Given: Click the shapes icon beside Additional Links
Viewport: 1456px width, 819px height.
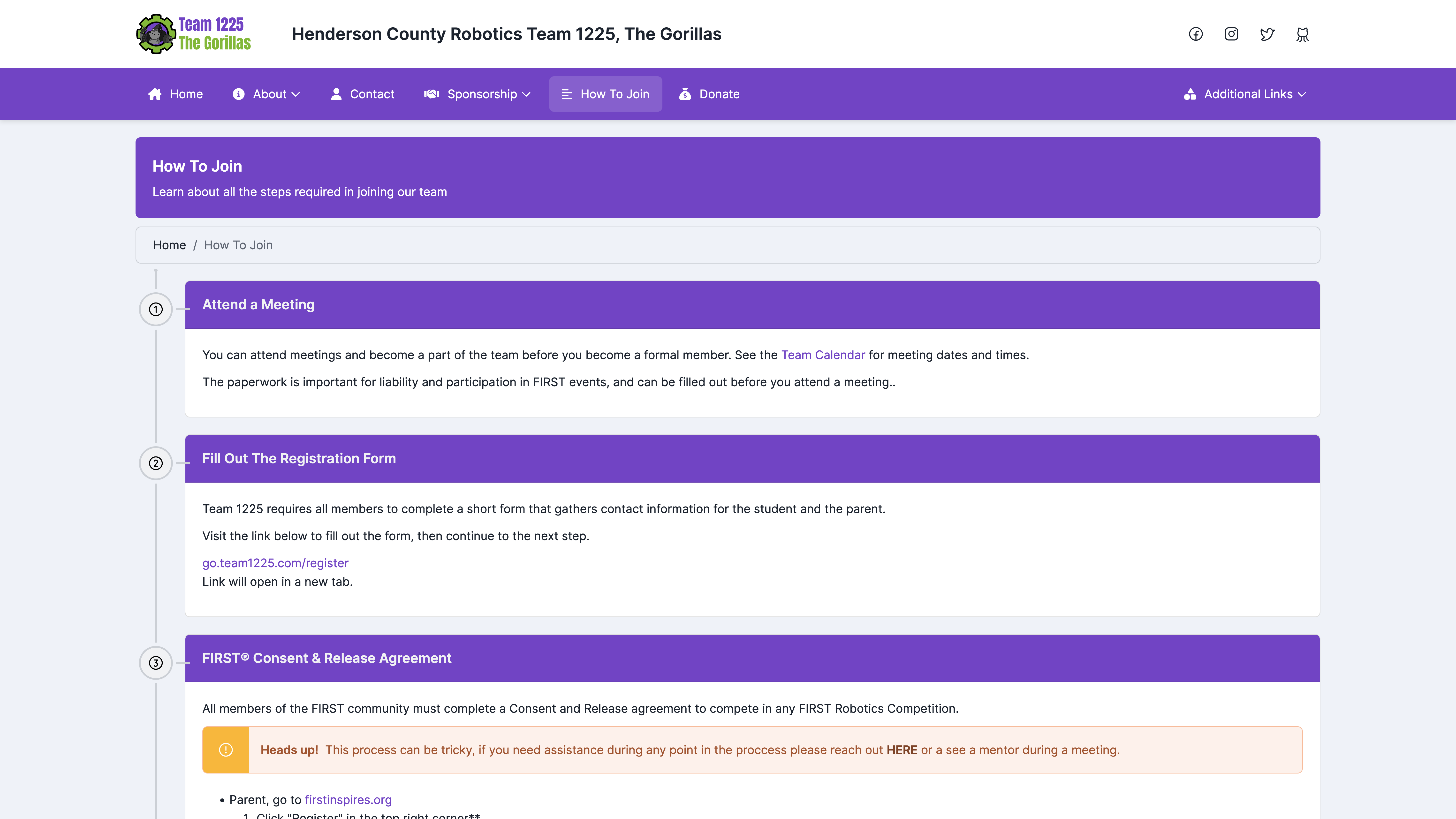Looking at the screenshot, I should pos(1190,94).
